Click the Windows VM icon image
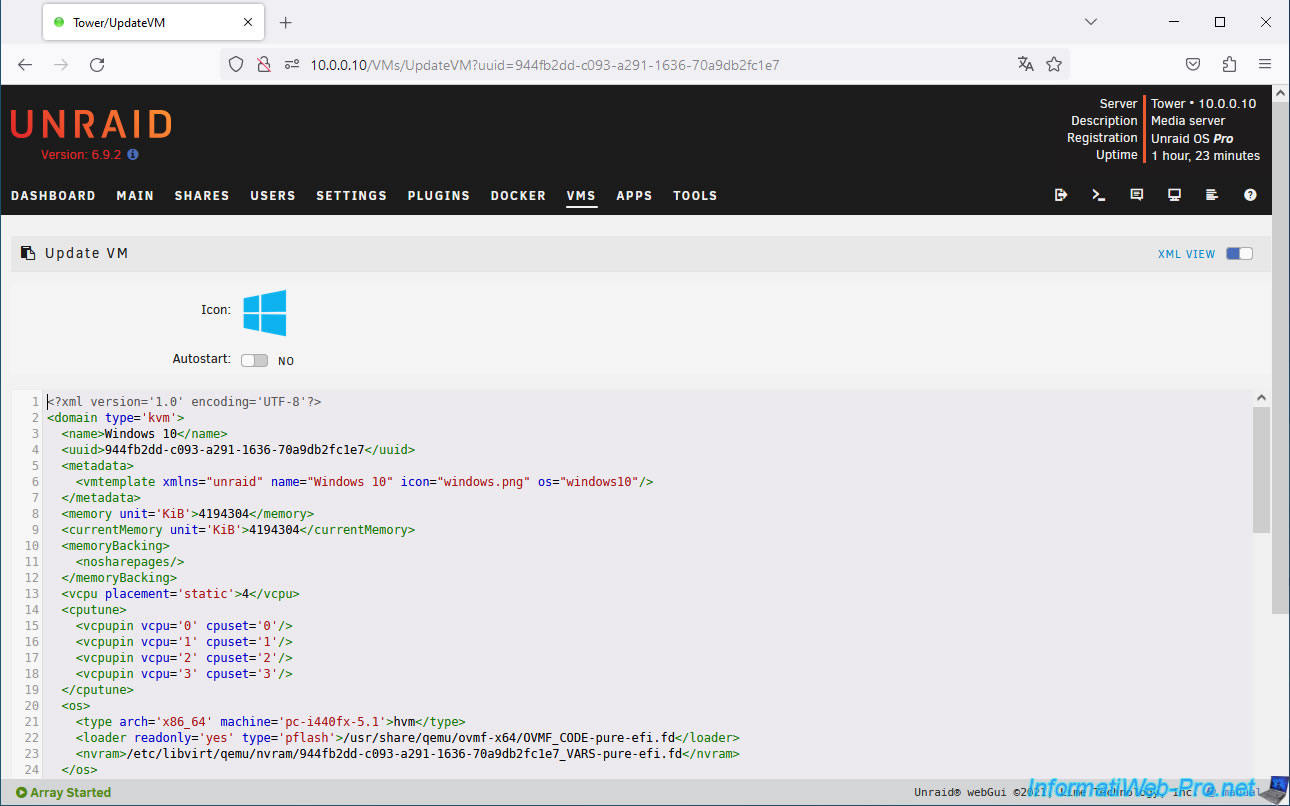This screenshot has width=1290, height=806. click(x=265, y=313)
